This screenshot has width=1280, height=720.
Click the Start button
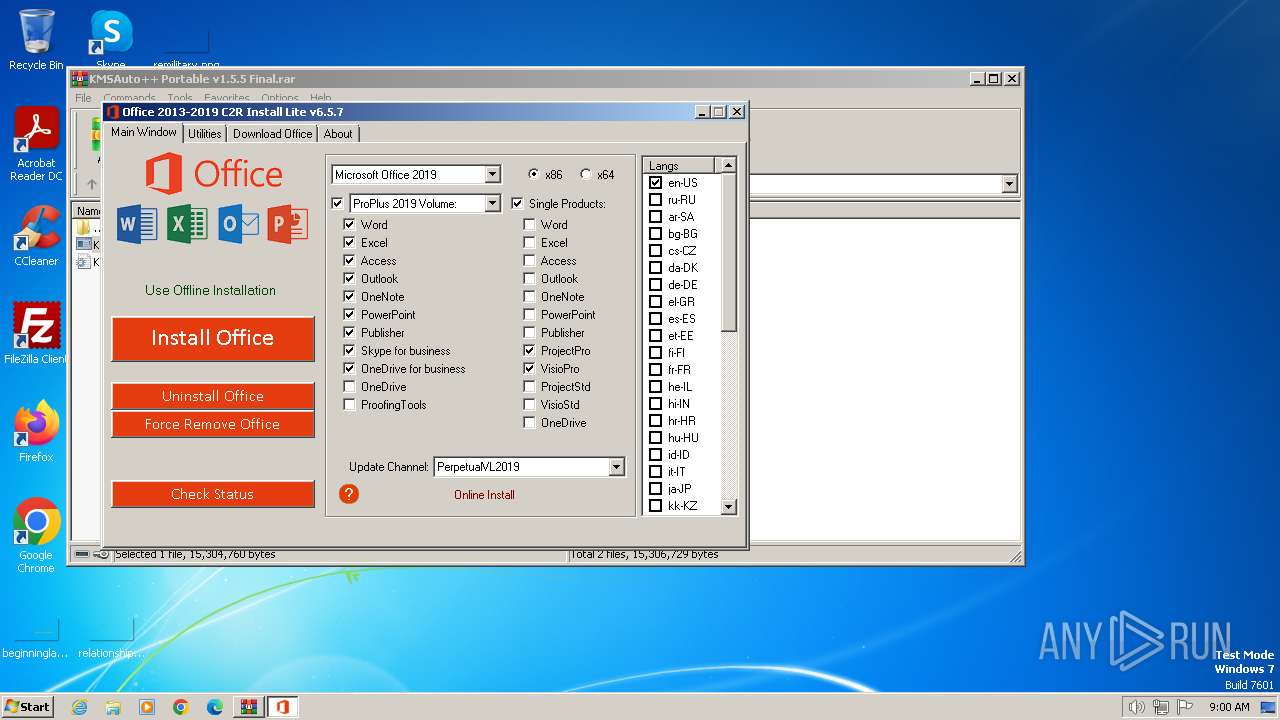tap(27, 706)
